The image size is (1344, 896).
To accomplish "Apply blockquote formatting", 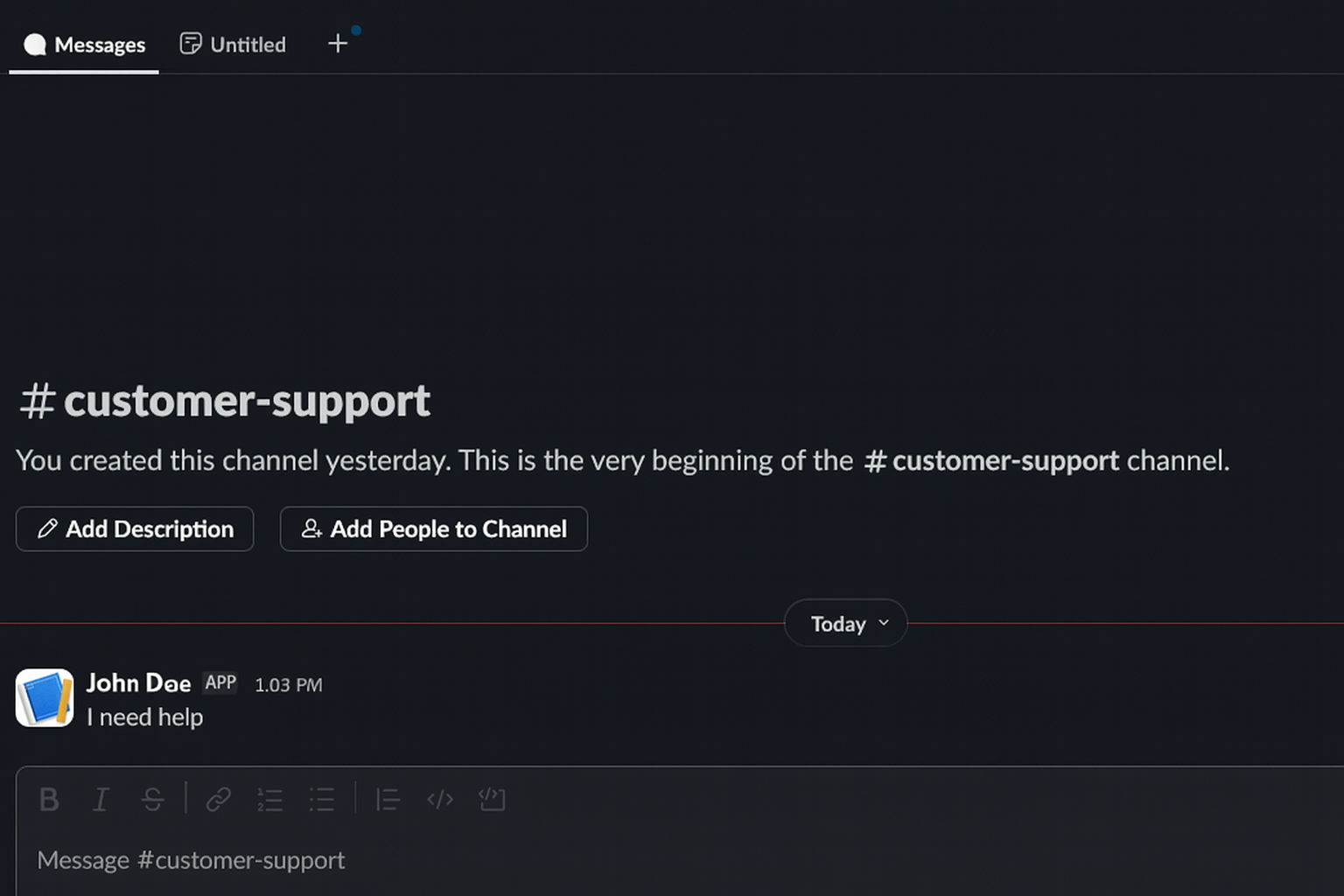I will pyautogui.click(x=387, y=799).
